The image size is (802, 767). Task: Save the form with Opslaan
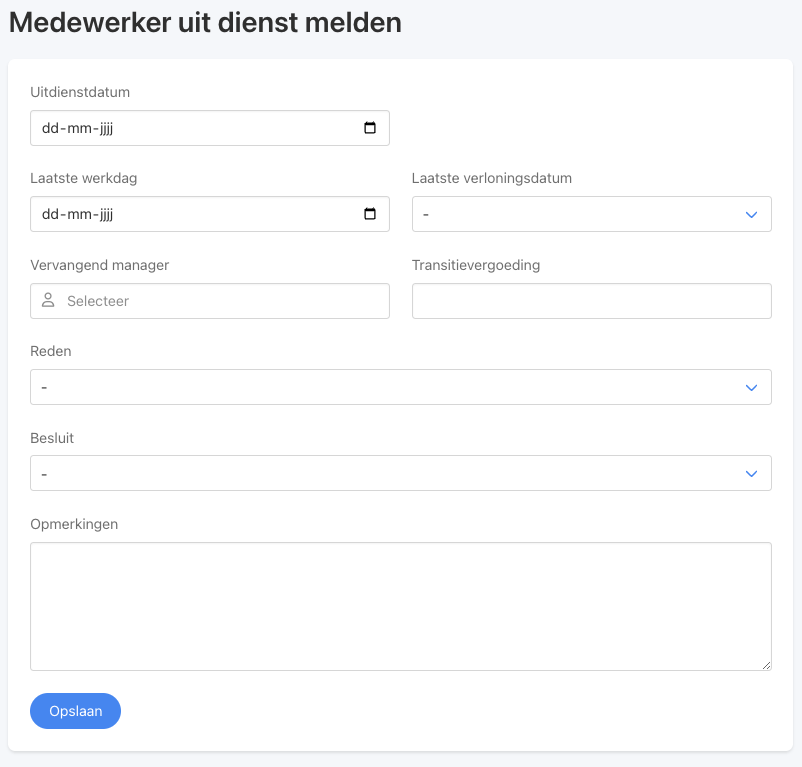pyautogui.click(x=75, y=711)
